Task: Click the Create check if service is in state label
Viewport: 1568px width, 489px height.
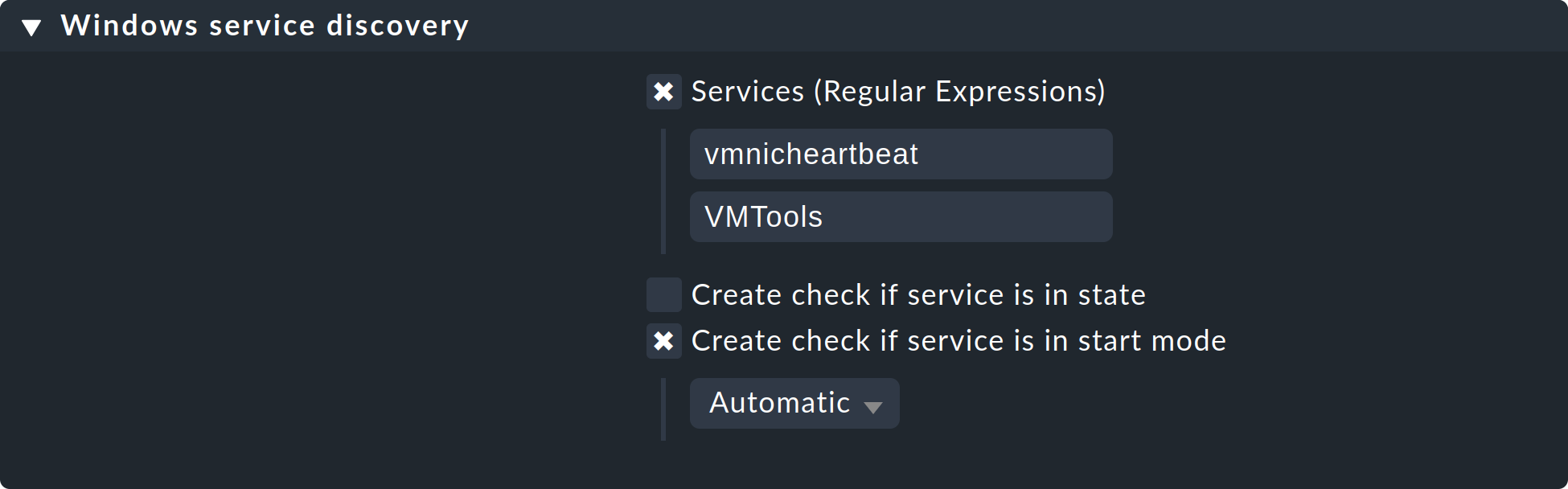Action: pyautogui.click(x=917, y=295)
